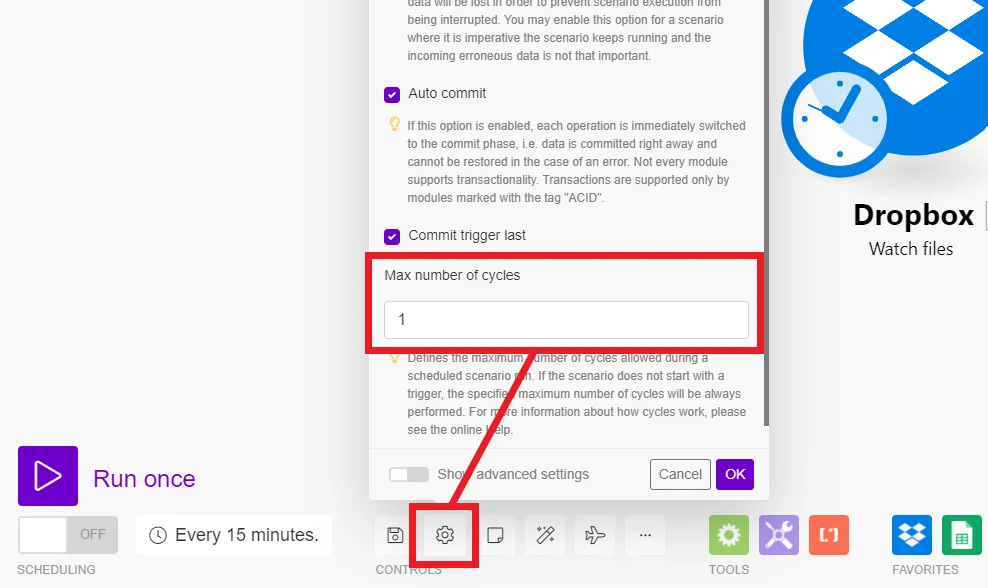This screenshot has height=588, width=988.
Task: Open scenario settings gear icon
Action: point(445,535)
